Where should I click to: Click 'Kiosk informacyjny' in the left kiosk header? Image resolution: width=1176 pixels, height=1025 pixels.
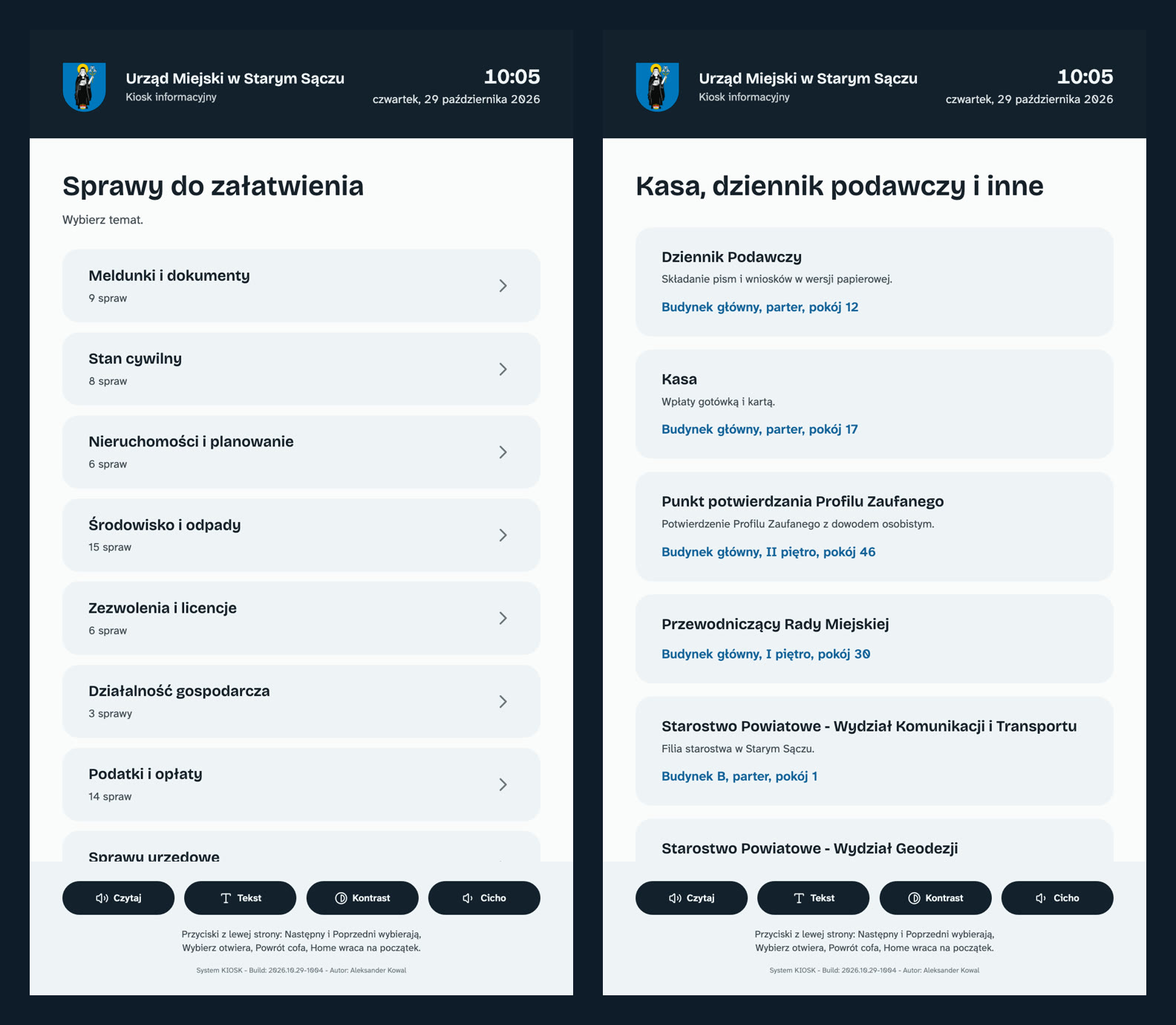[x=171, y=97]
